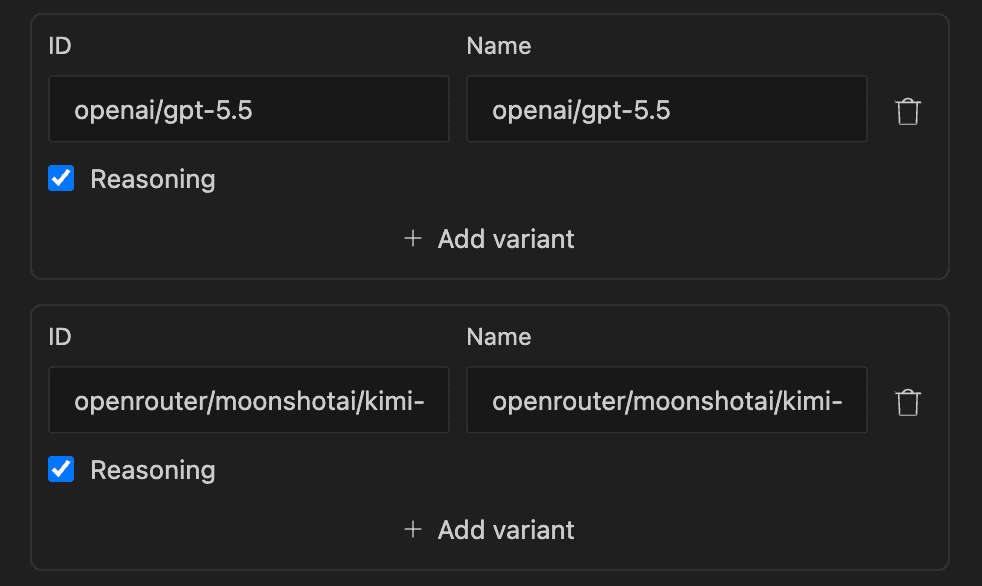Remove the openrouter/moonshotai/kimi model via trash icon

pos(907,403)
